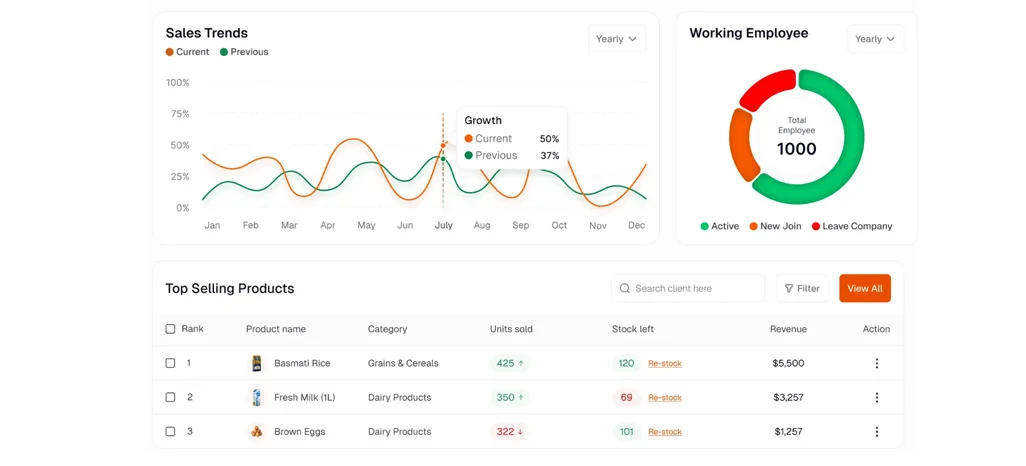Click the 350 units sold badge

[510, 397]
